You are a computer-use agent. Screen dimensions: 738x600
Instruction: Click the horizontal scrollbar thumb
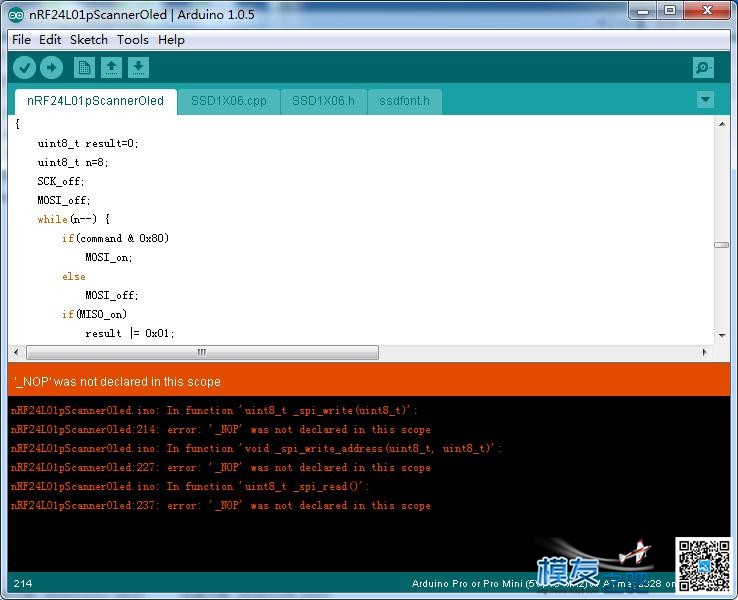pos(202,352)
